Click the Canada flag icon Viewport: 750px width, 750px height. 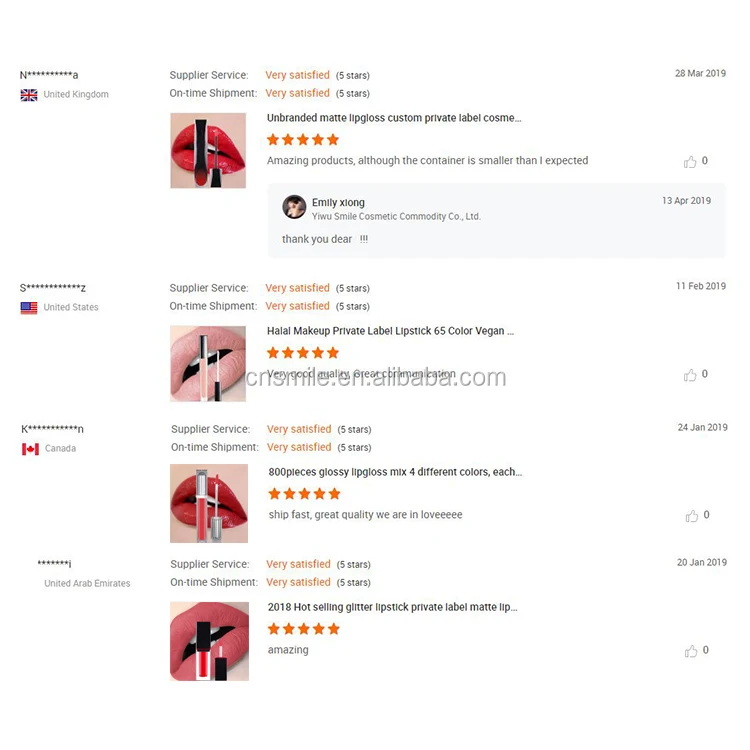(x=30, y=449)
